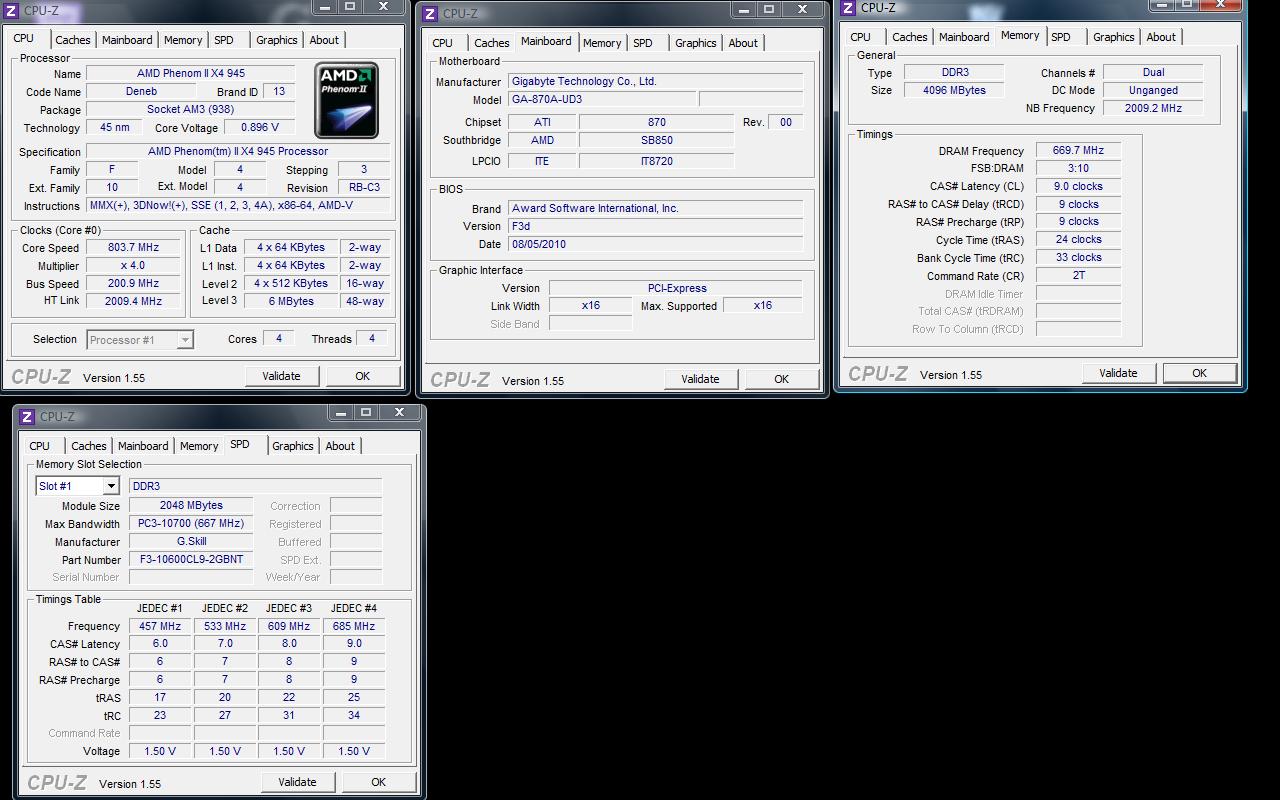Viewport: 1280px width, 800px height.
Task: Switch to CPU tab in the SPD window
Action: tap(40, 446)
